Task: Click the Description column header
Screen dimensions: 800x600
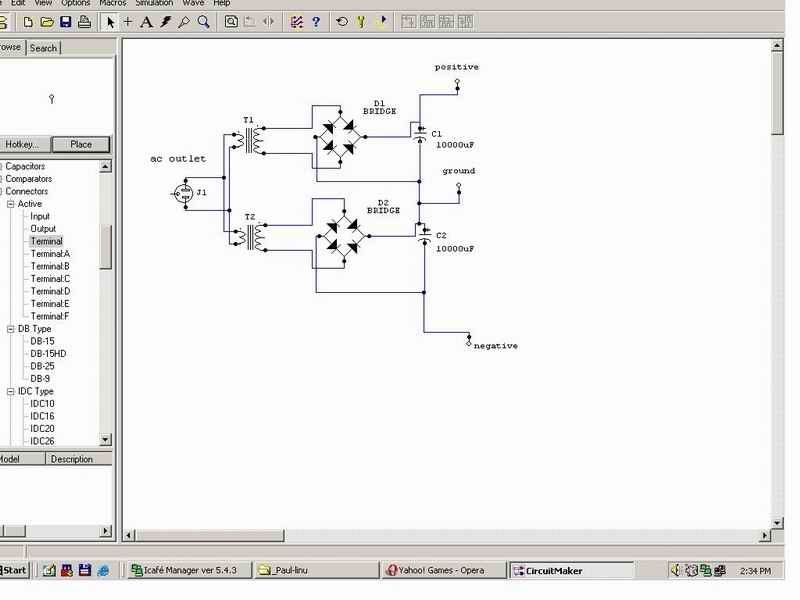Action: tap(79, 459)
